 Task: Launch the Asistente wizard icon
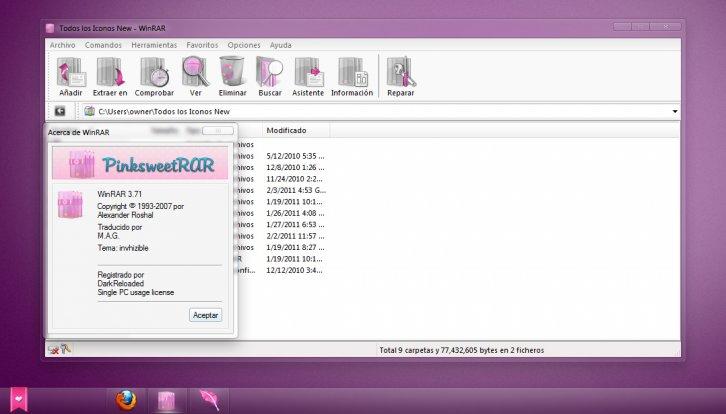308,76
